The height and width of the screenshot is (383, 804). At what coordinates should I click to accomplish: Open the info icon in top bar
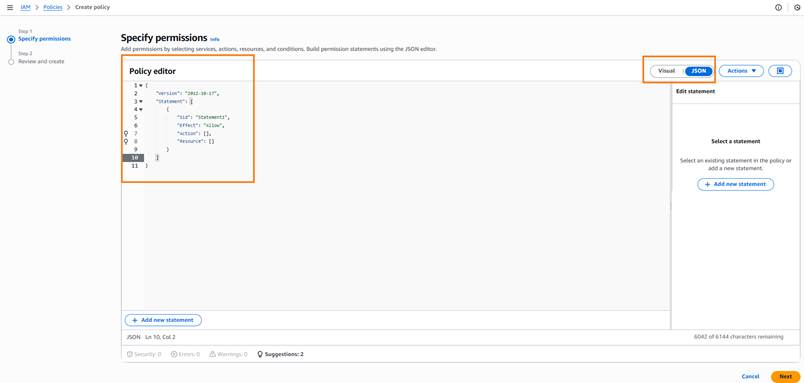778,8
